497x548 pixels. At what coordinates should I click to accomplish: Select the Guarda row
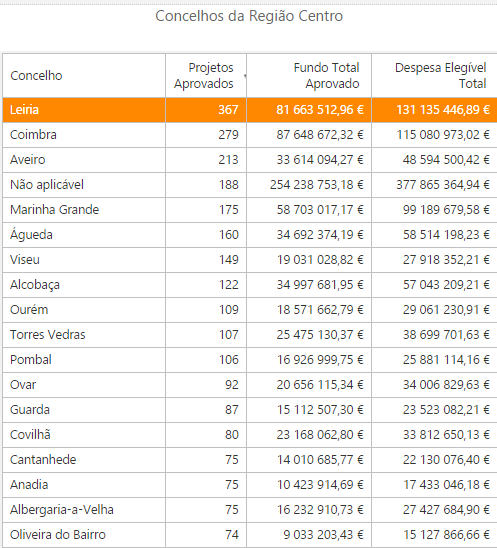[250, 410]
